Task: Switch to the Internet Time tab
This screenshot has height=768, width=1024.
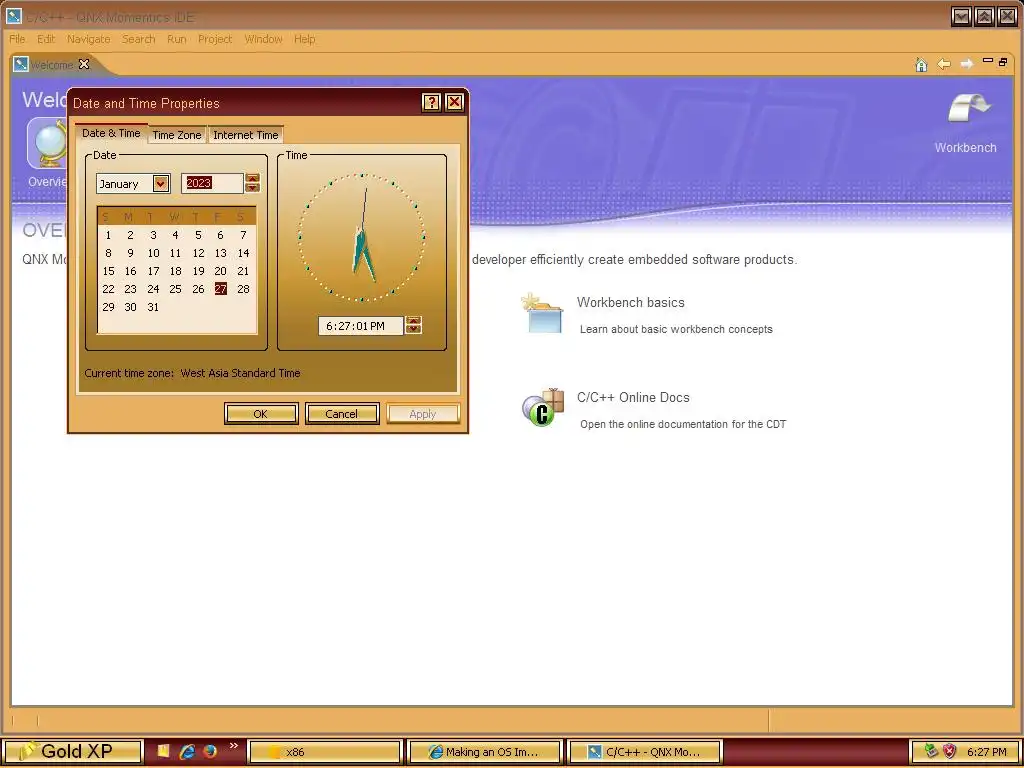Action: (246, 135)
